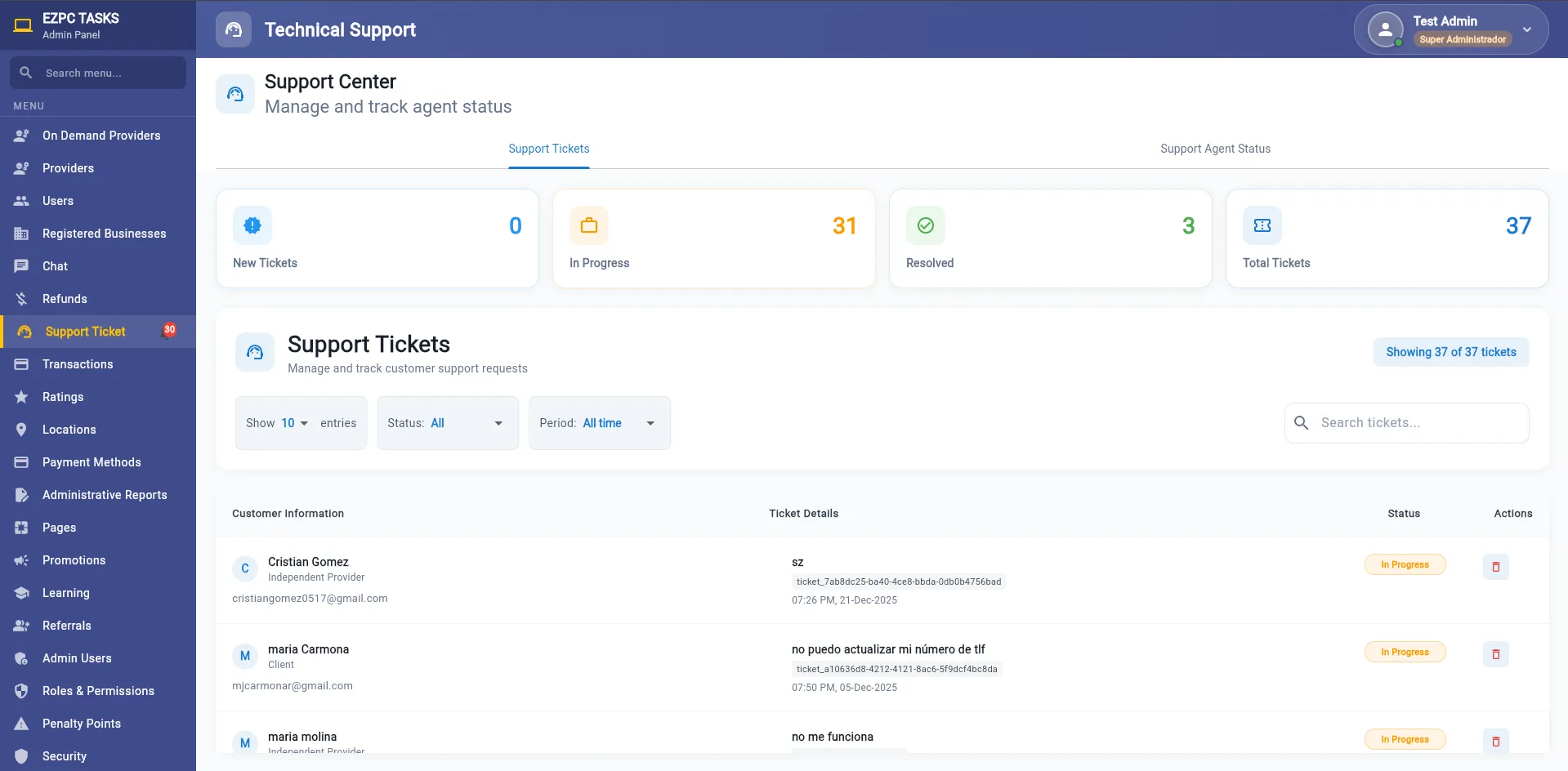Click ticket ID ticket_a10636d8-4212-4121-8ac6-5f9dcf4bc8da

(x=896, y=669)
